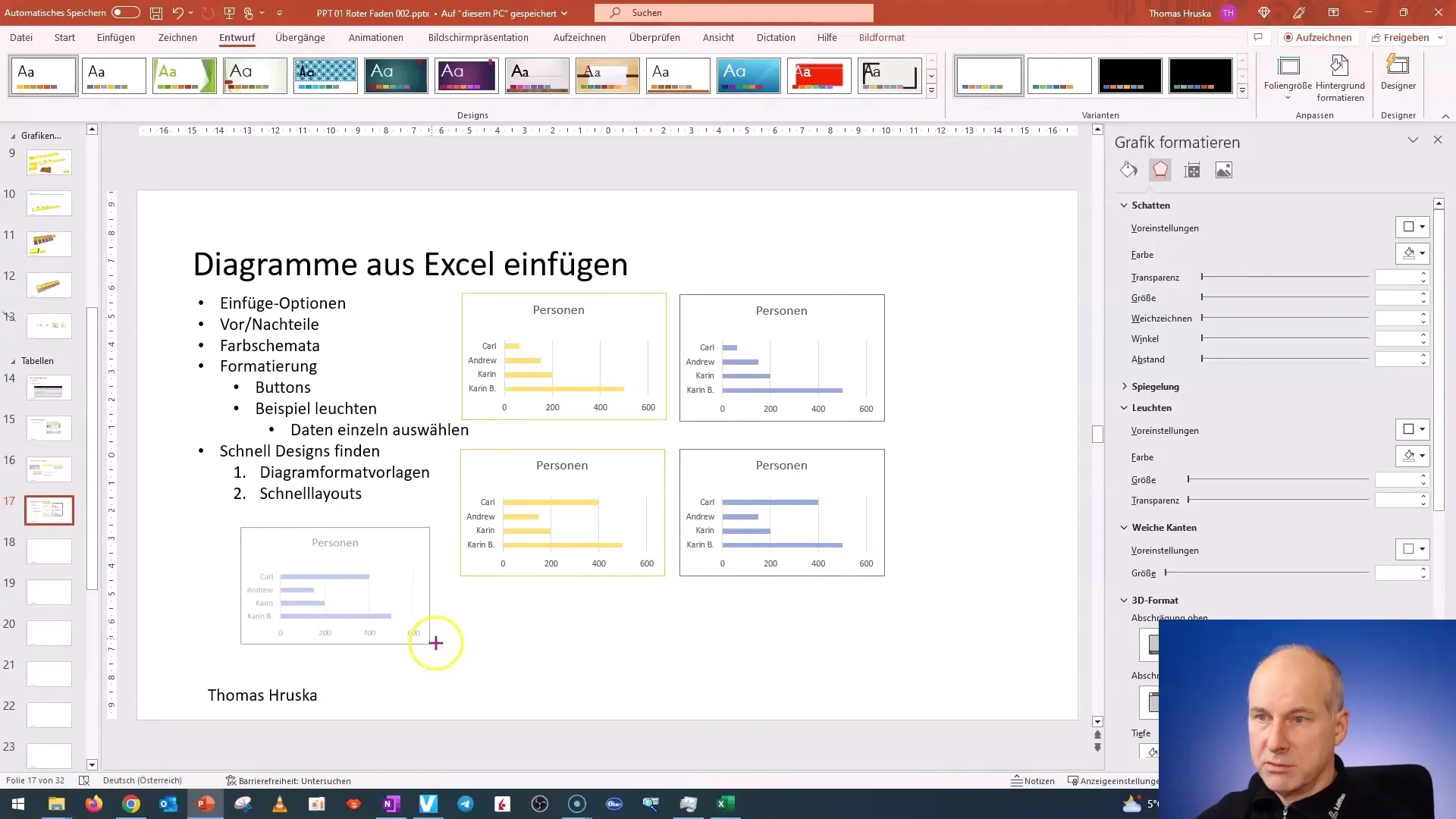Click the picture icon in Grafik formatieren

[x=1223, y=169]
